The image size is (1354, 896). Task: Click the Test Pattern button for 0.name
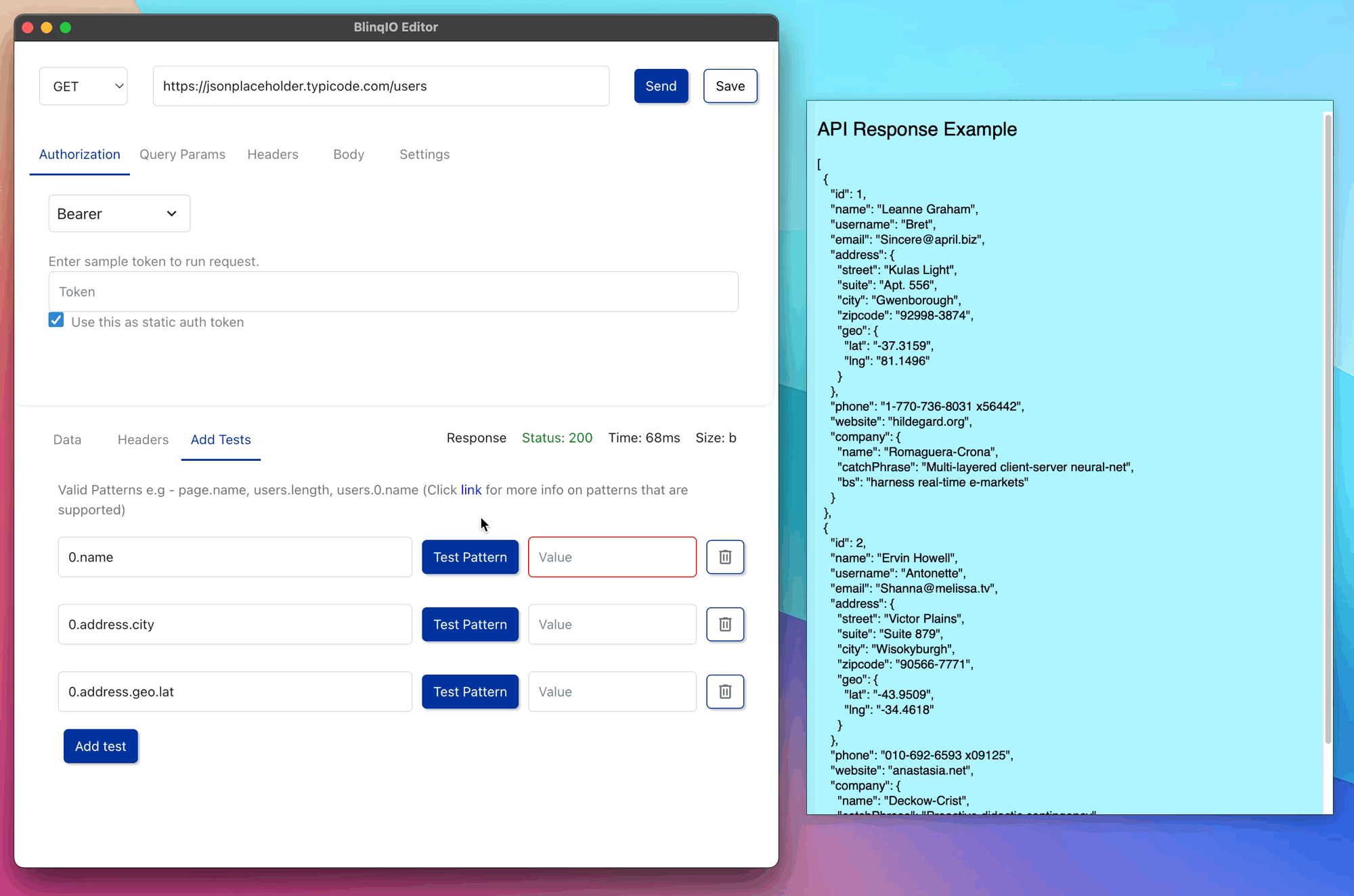[470, 557]
